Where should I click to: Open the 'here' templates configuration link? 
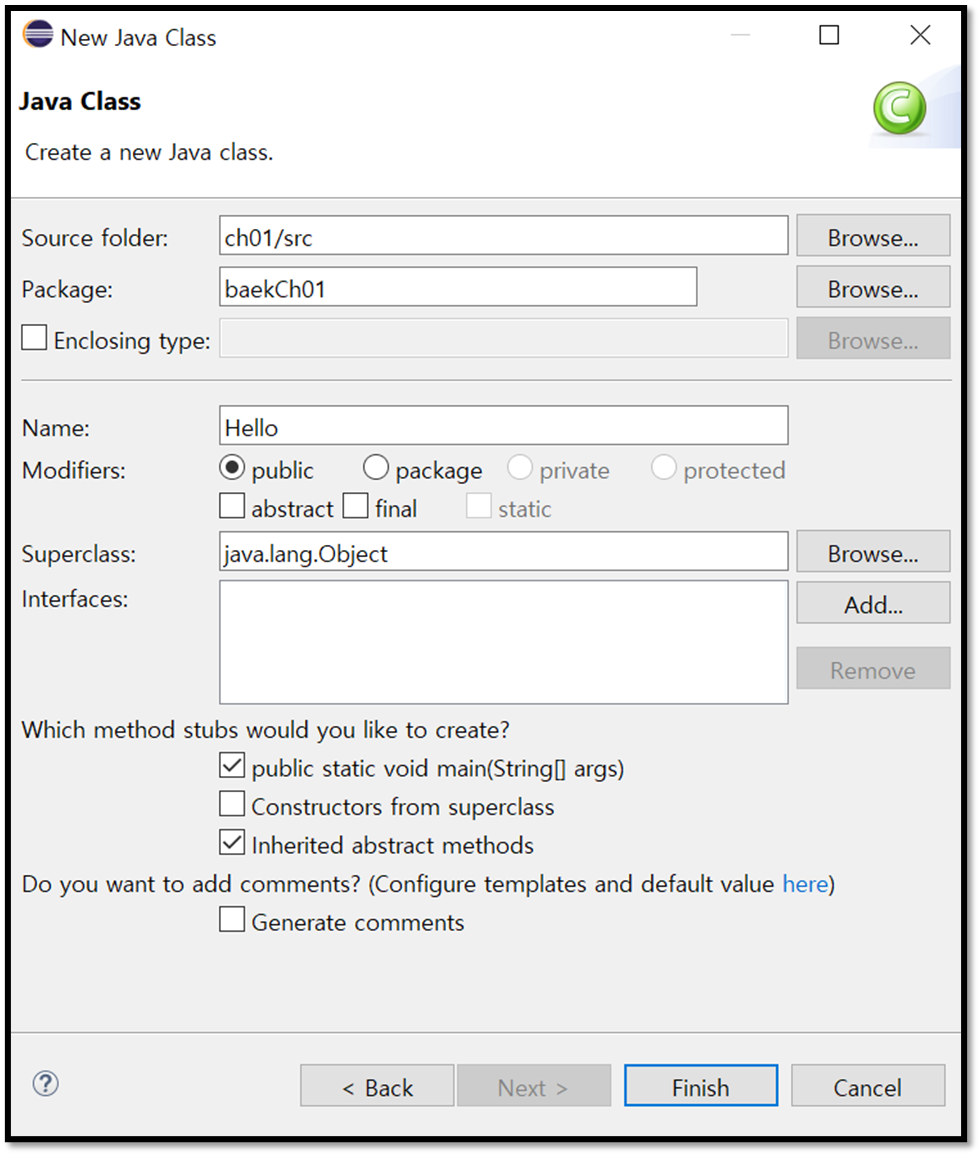pos(805,884)
